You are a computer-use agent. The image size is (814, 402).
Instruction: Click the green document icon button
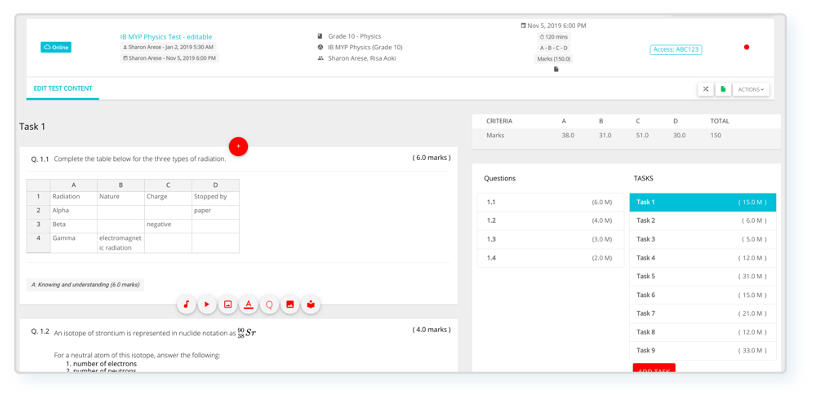click(723, 89)
